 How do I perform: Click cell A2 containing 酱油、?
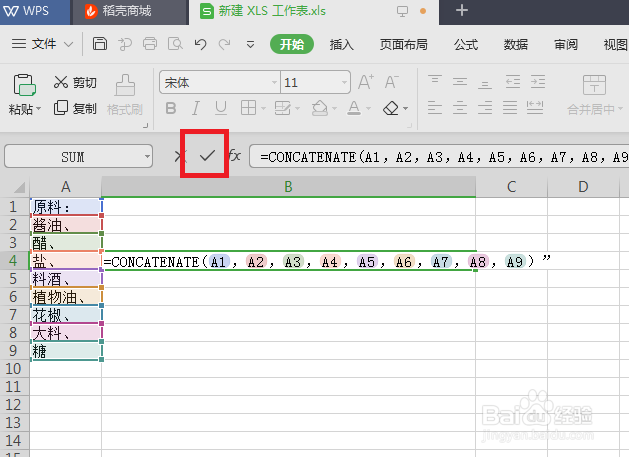click(x=65, y=225)
